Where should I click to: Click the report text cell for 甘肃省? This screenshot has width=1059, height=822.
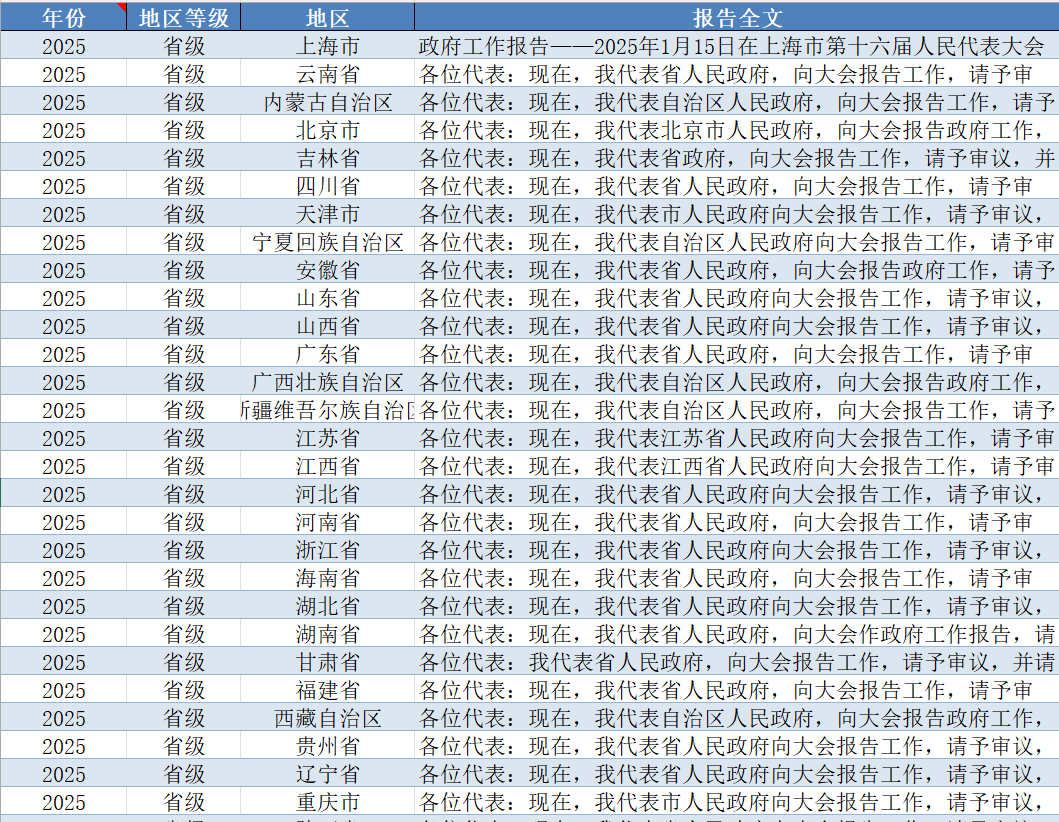click(x=737, y=662)
